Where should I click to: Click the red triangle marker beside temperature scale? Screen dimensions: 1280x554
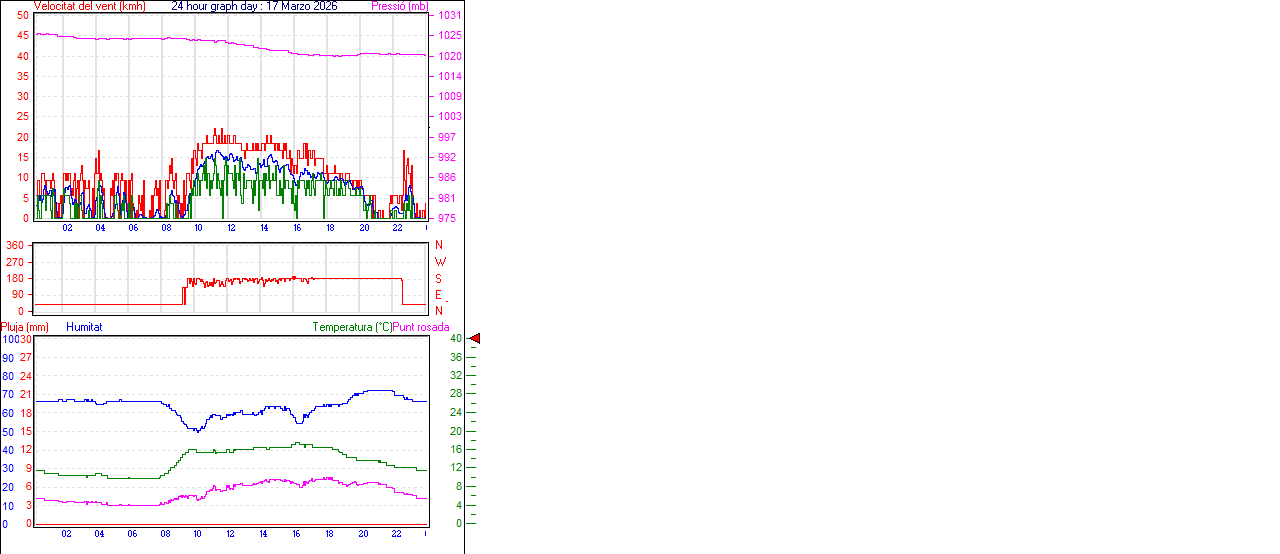475,339
